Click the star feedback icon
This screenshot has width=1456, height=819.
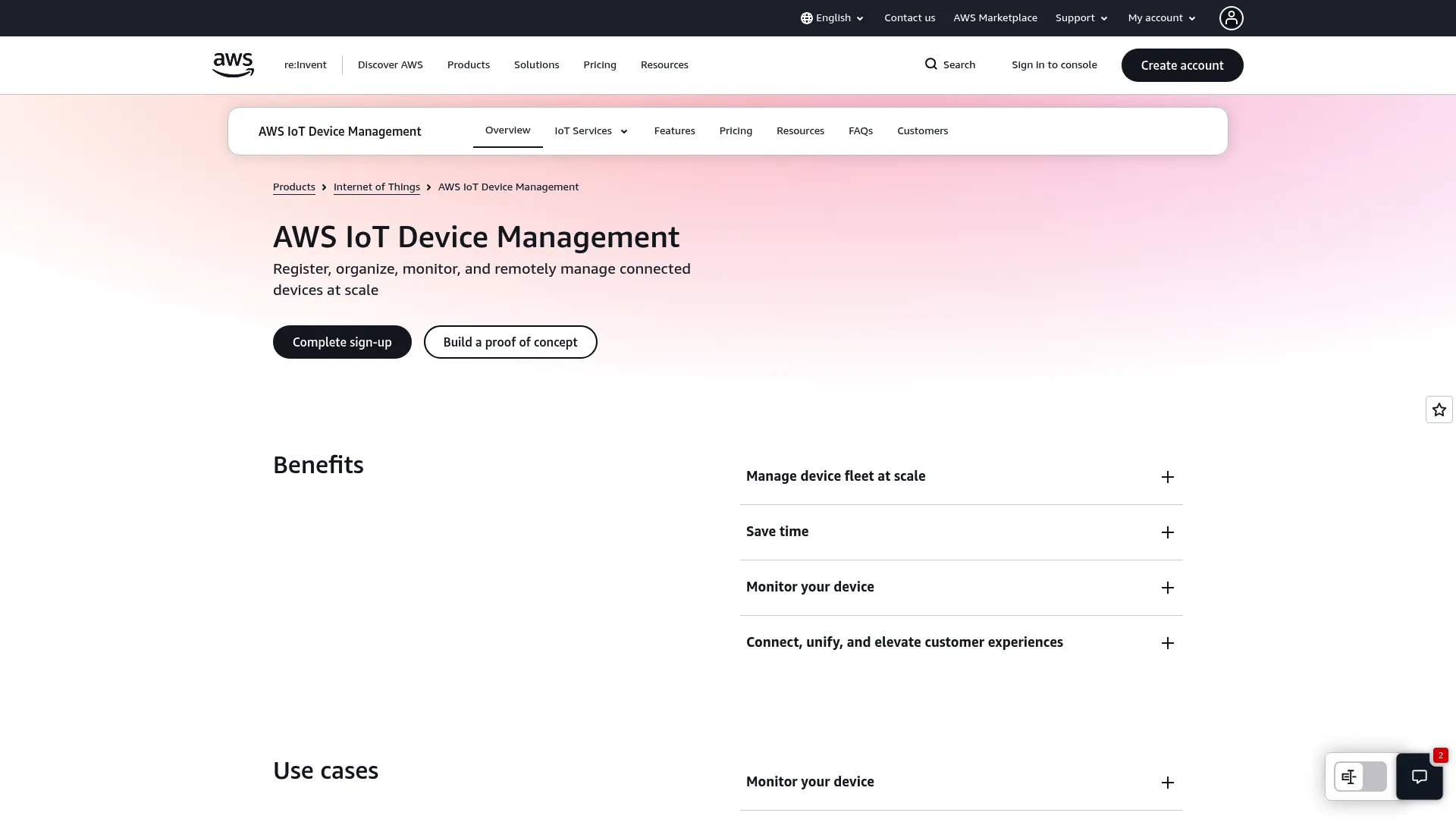1439,409
